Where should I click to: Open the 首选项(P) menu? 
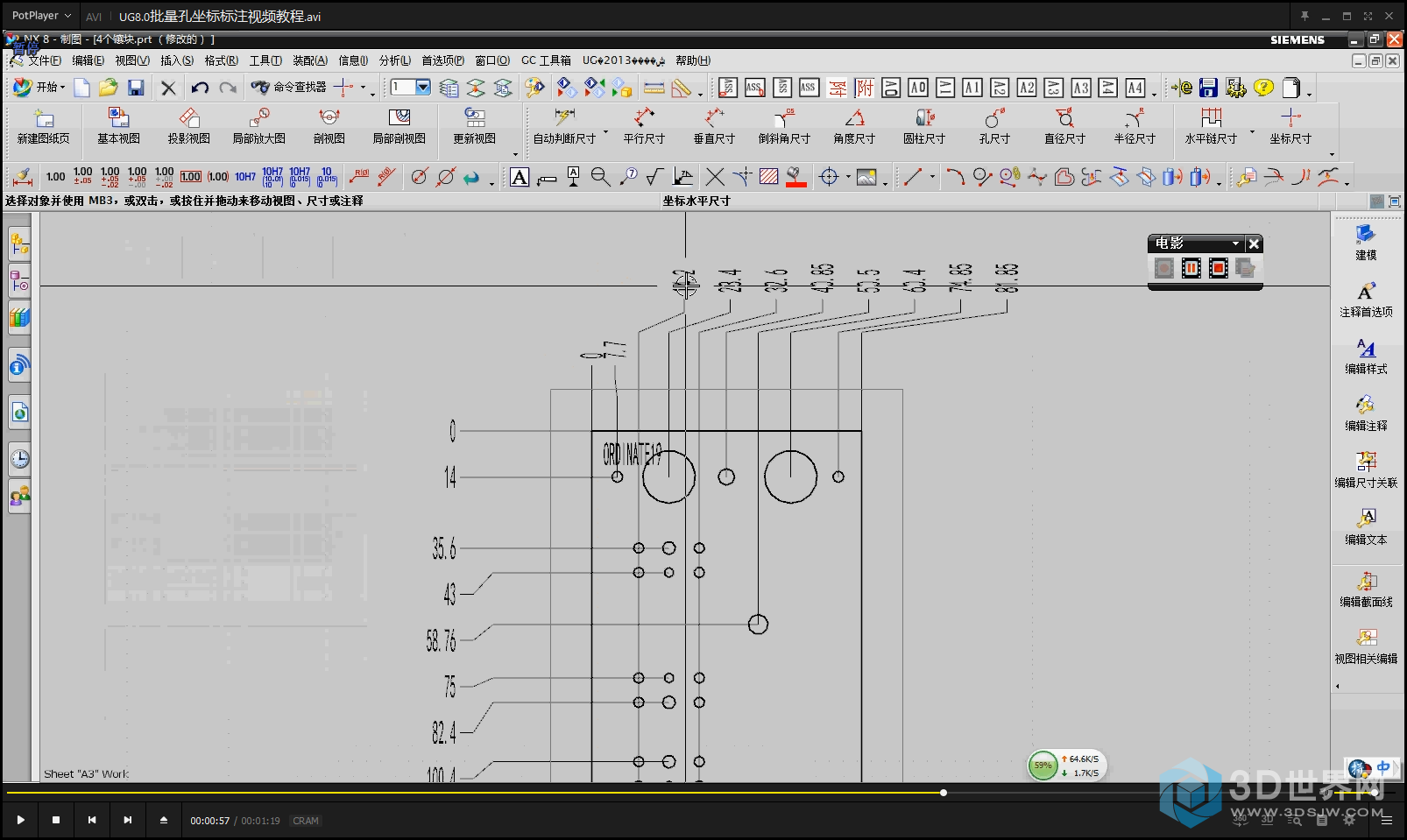pos(442,60)
